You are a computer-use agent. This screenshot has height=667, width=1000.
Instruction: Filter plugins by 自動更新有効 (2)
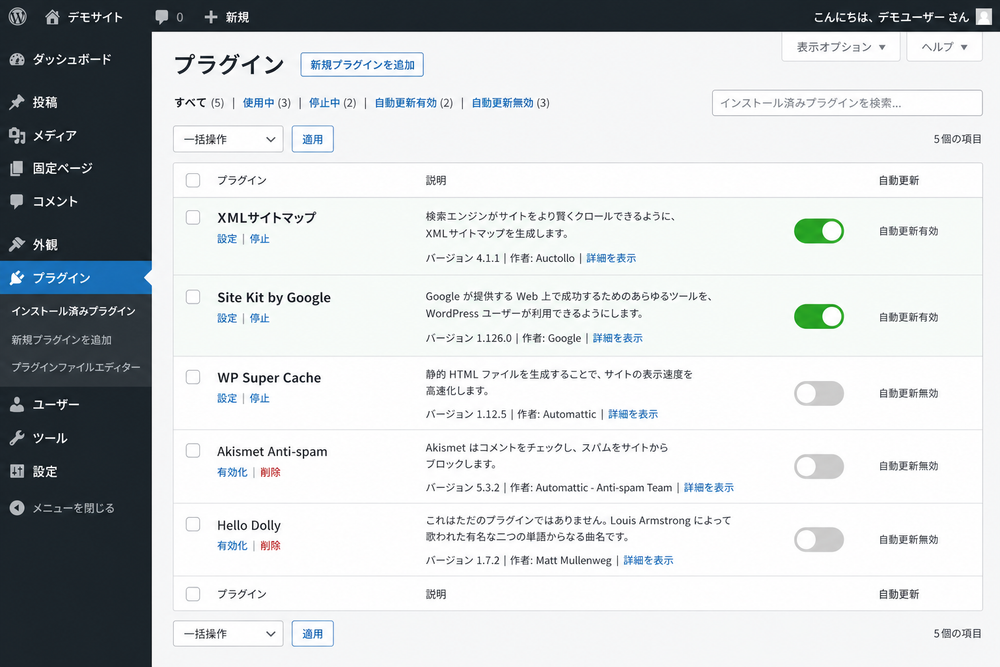click(x=413, y=103)
